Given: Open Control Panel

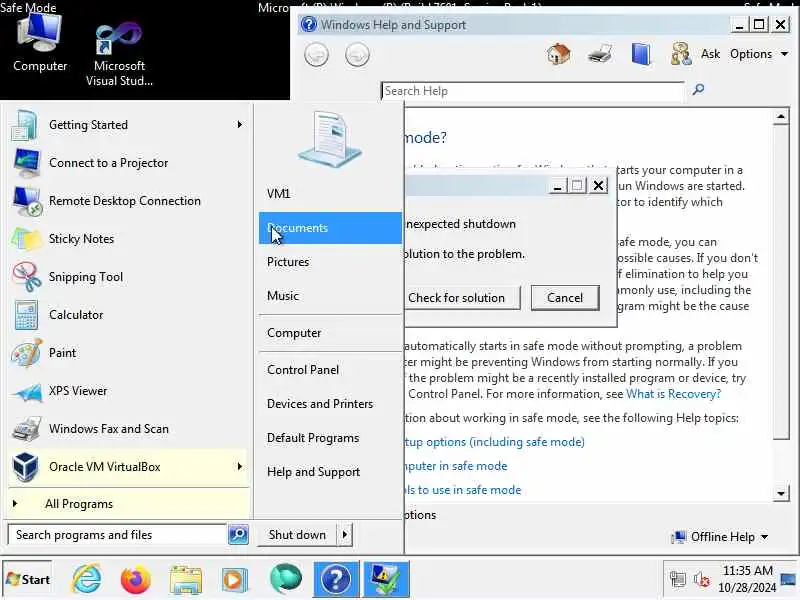Looking at the screenshot, I should pos(330,370).
